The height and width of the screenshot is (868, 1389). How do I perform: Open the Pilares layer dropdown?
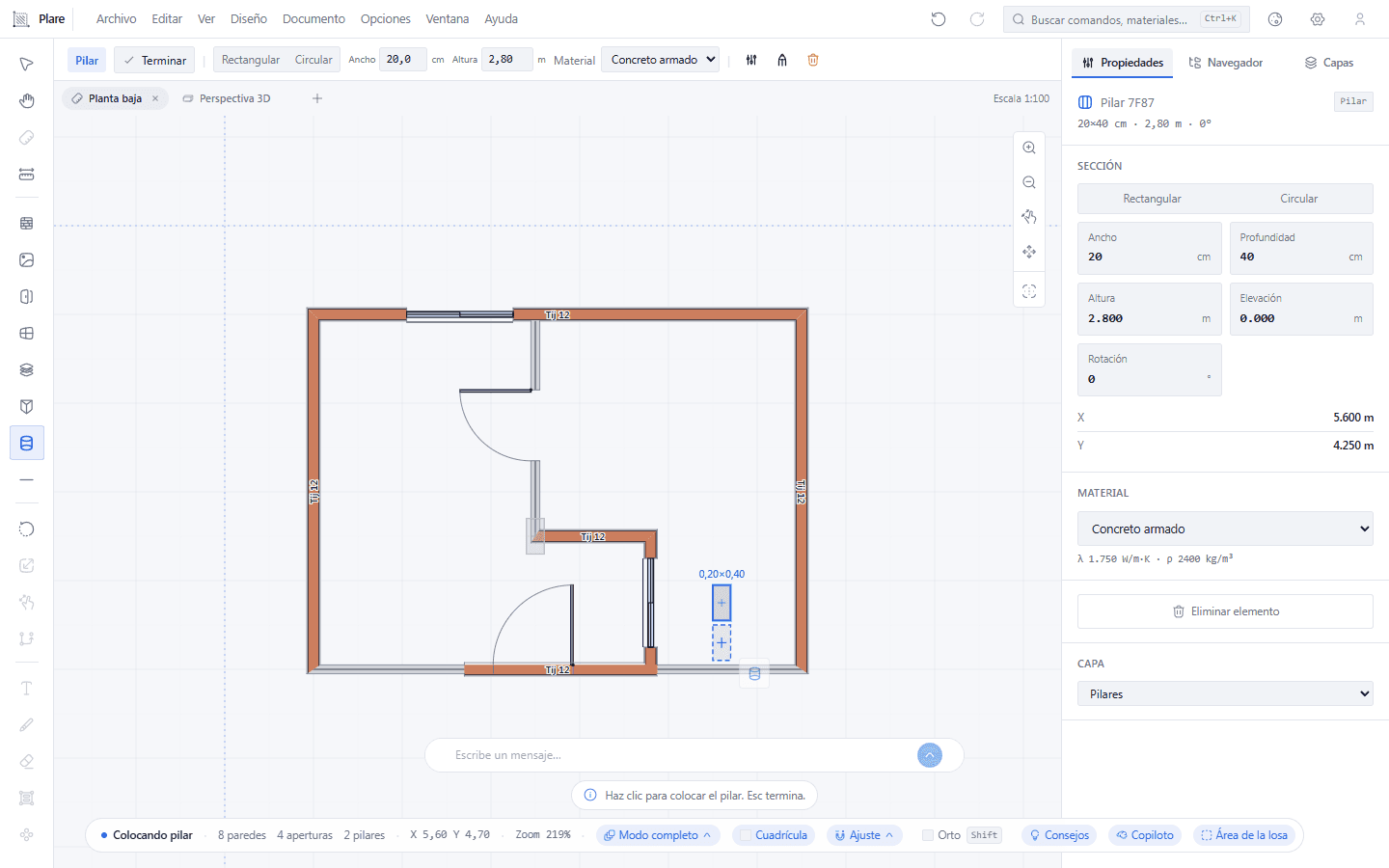pyautogui.click(x=1225, y=693)
